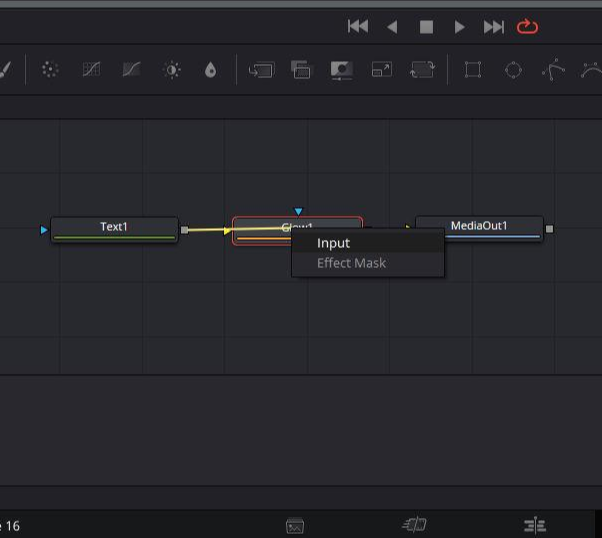Add a Matte Control node
Screen dimensions: 602x538
342,70
